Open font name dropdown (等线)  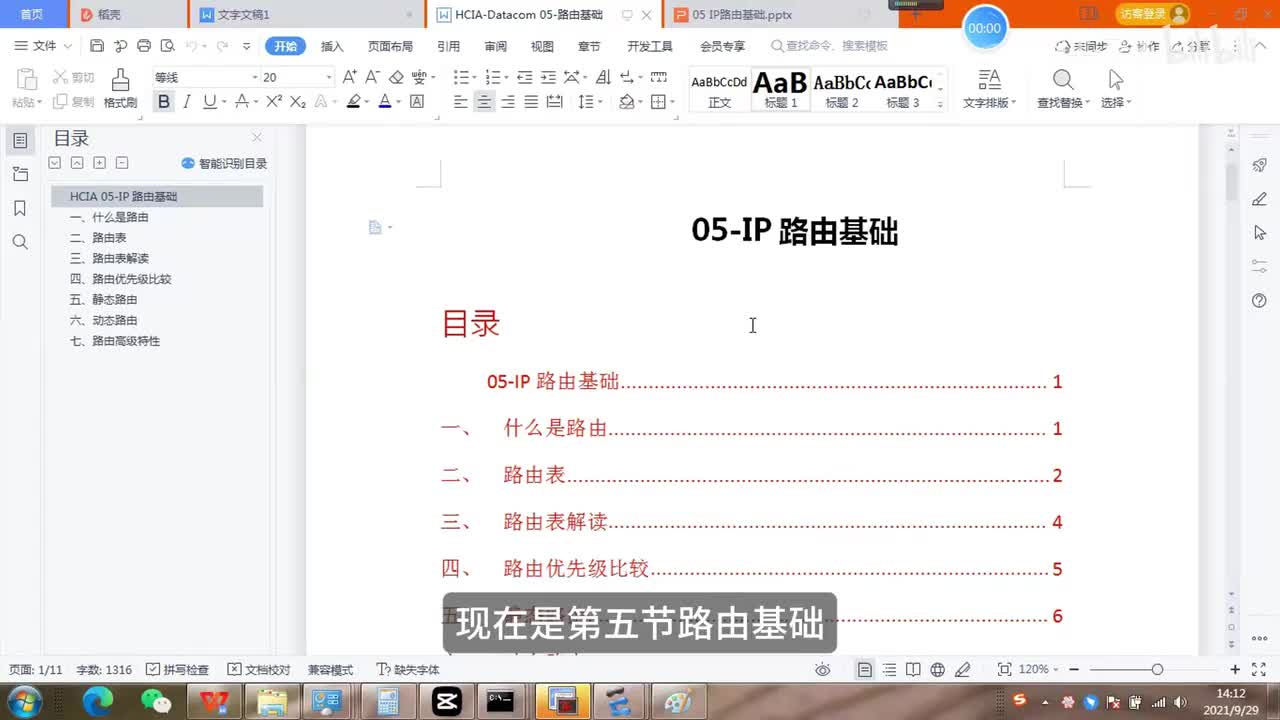pos(254,77)
